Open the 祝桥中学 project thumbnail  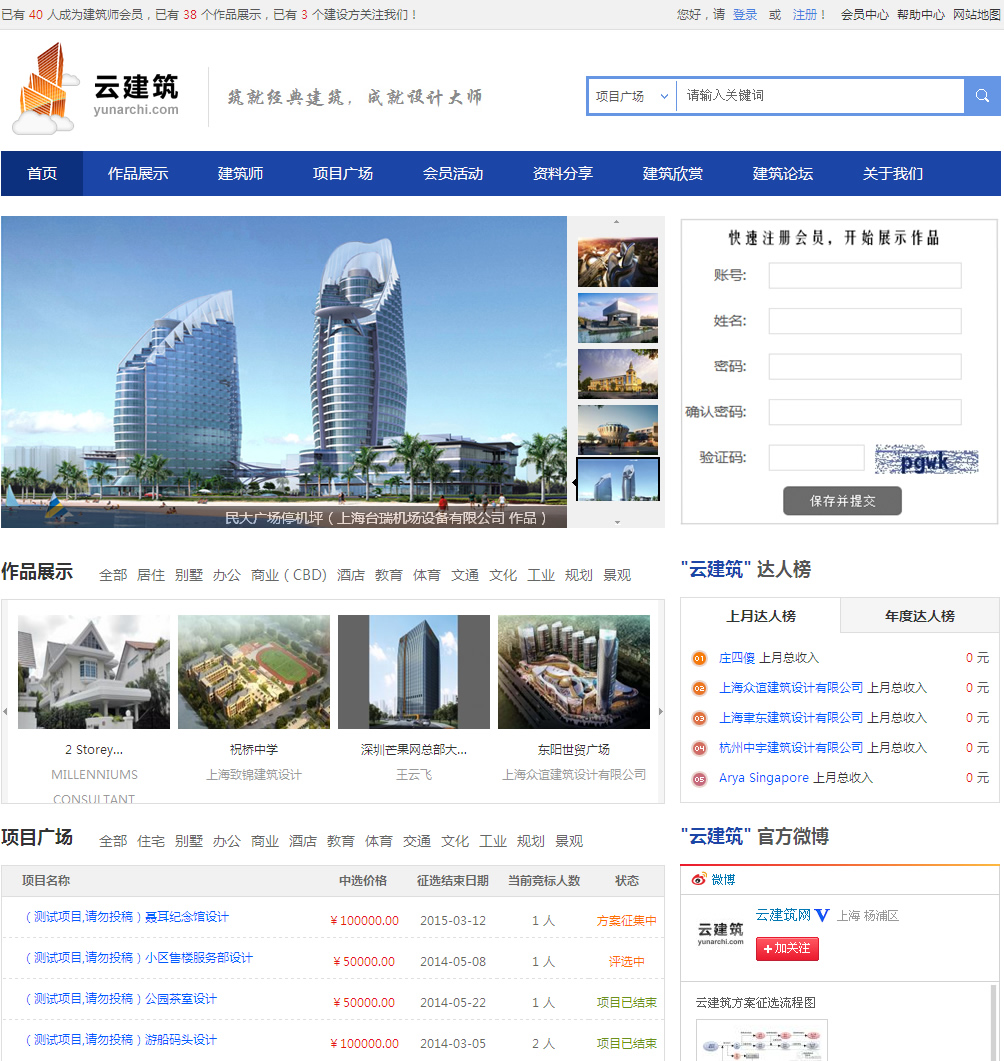pos(254,672)
